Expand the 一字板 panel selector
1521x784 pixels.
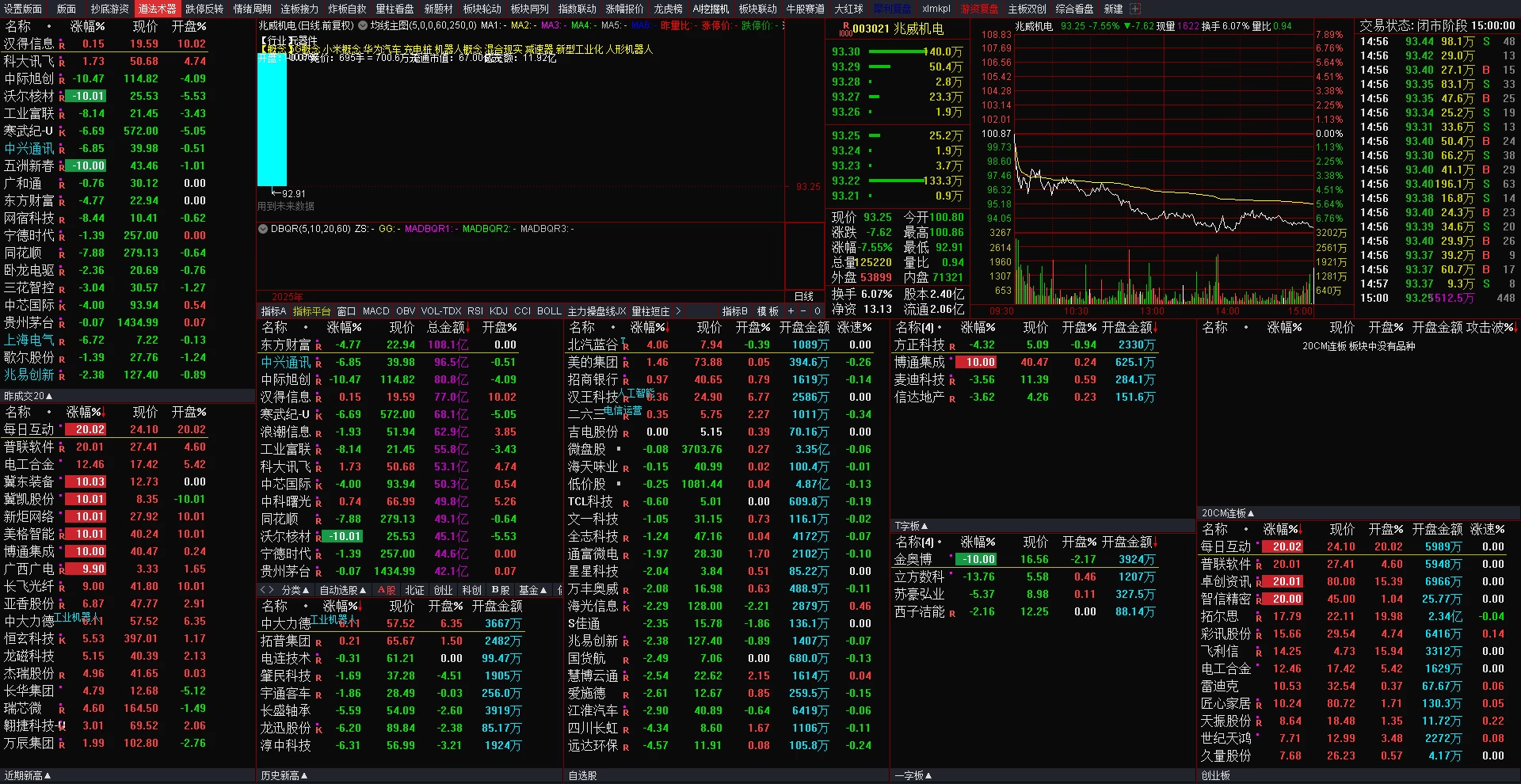coord(913,776)
